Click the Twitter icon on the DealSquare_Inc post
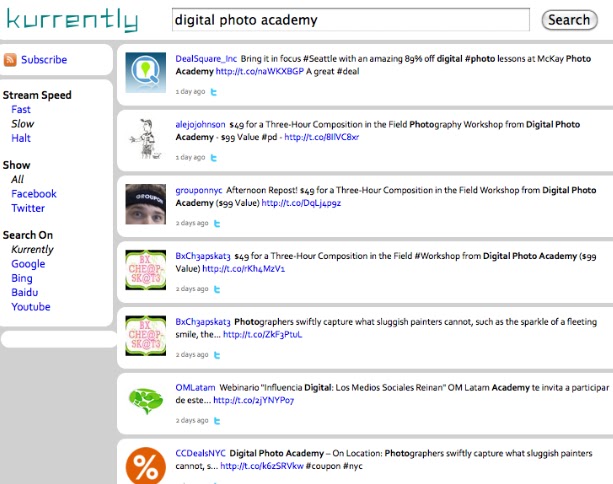This screenshot has height=484, width=613. click(x=213, y=92)
